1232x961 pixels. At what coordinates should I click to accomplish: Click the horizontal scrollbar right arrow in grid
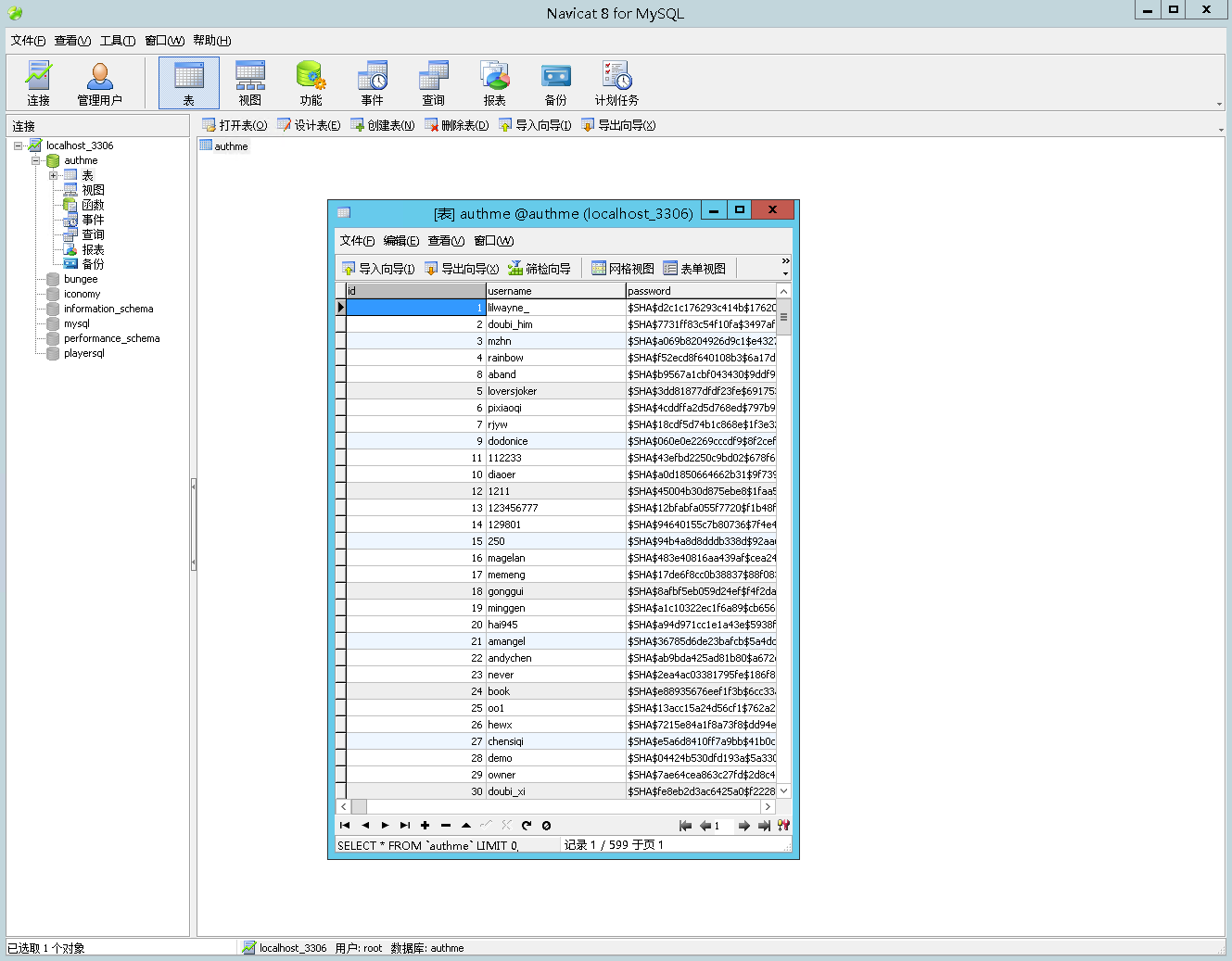pos(768,806)
